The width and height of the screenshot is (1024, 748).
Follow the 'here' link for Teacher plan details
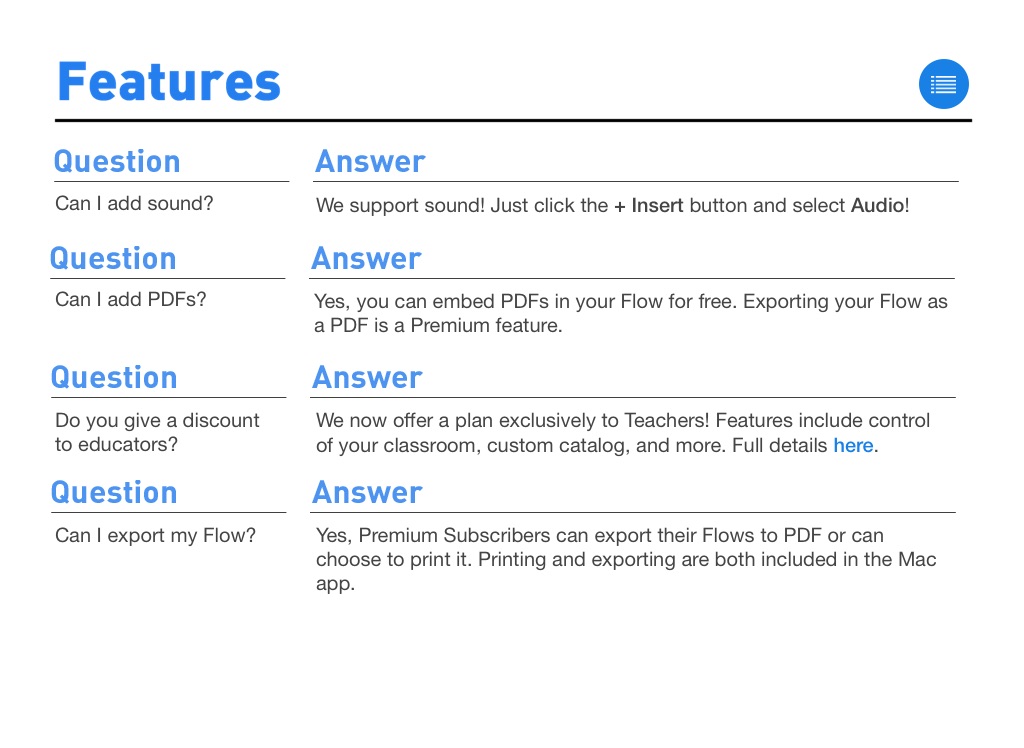(x=853, y=446)
